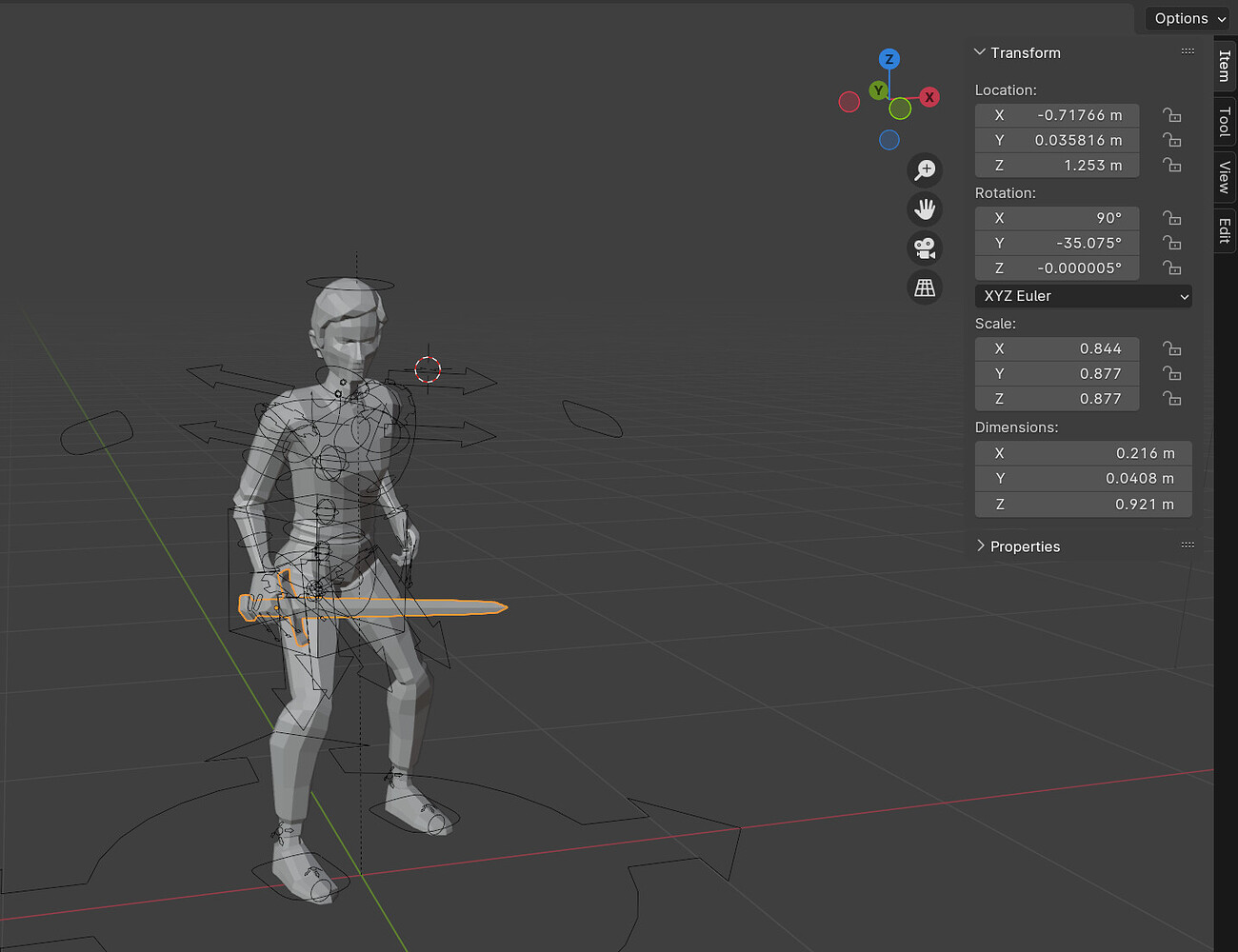
Task: Click the green Y axis on navigation gizmo
Action: 878,90
